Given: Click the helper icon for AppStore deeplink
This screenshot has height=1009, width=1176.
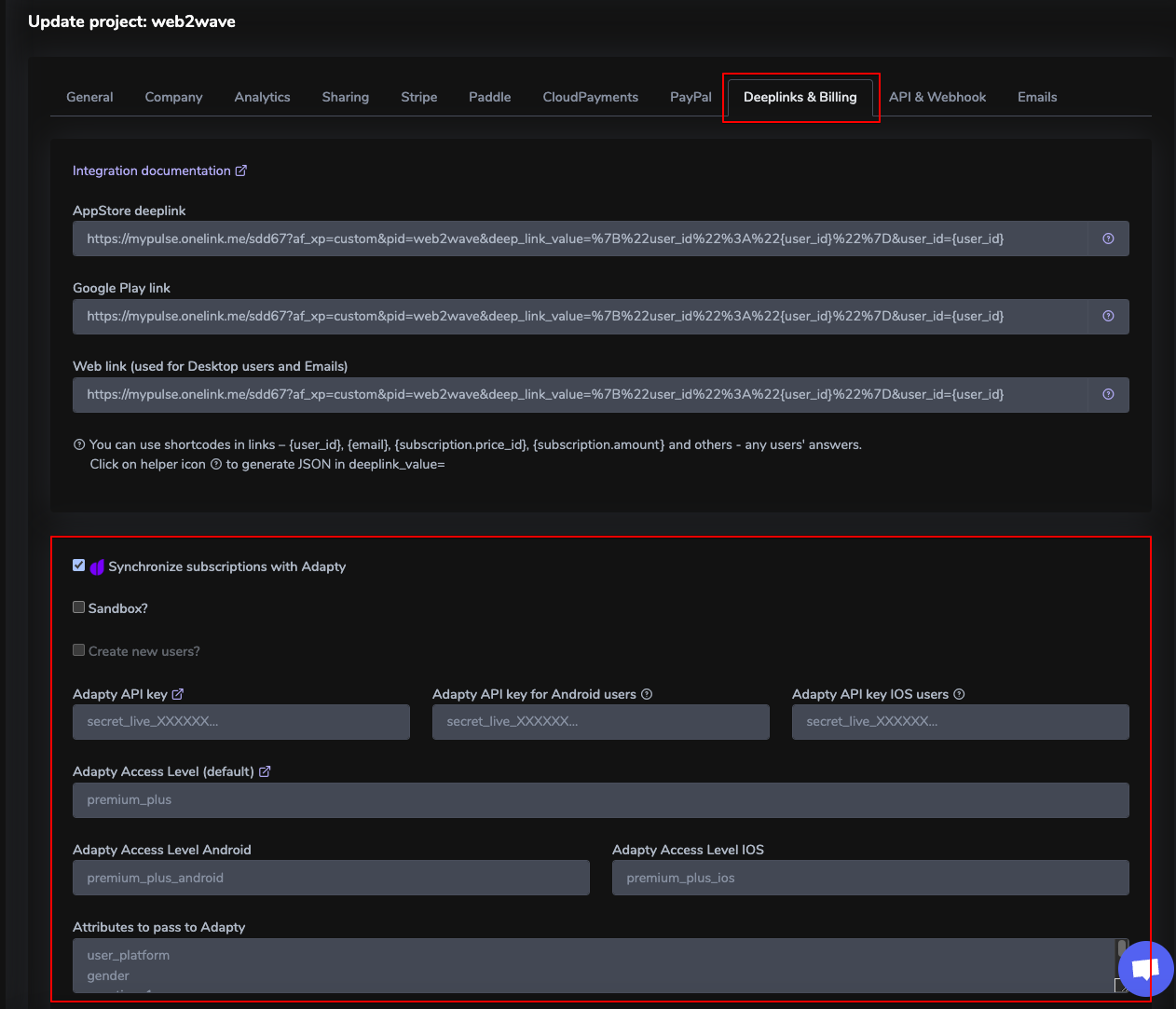Looking at the screenshot, I should 1108,239.
